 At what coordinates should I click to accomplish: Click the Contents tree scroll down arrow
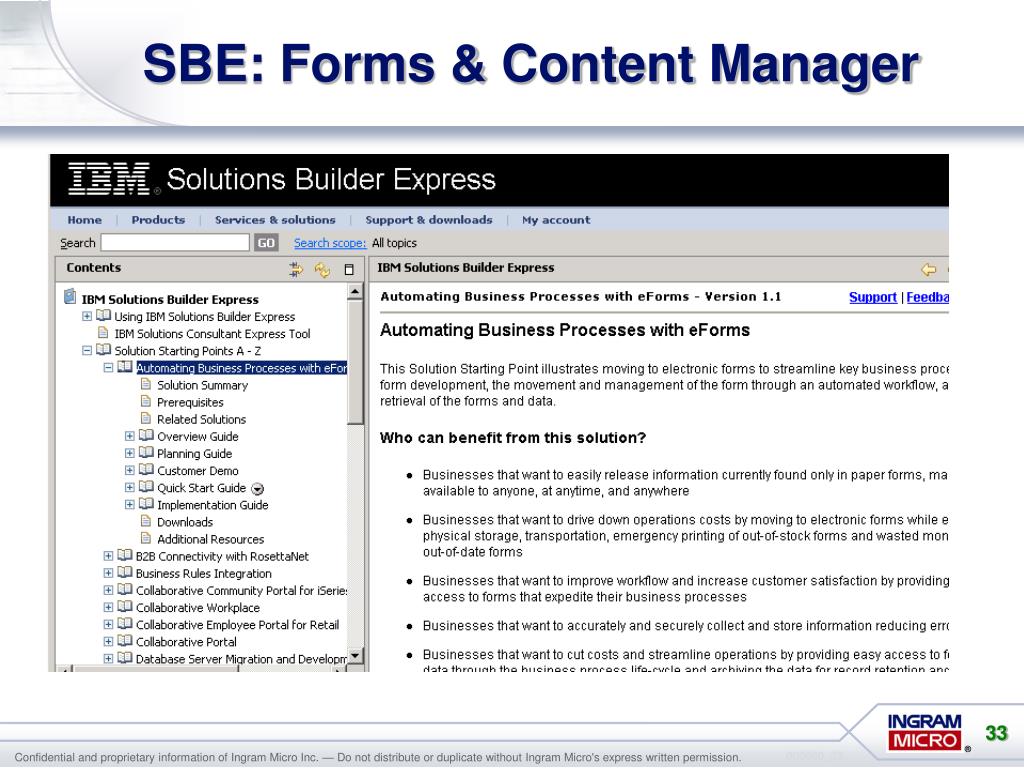(355, 656)
